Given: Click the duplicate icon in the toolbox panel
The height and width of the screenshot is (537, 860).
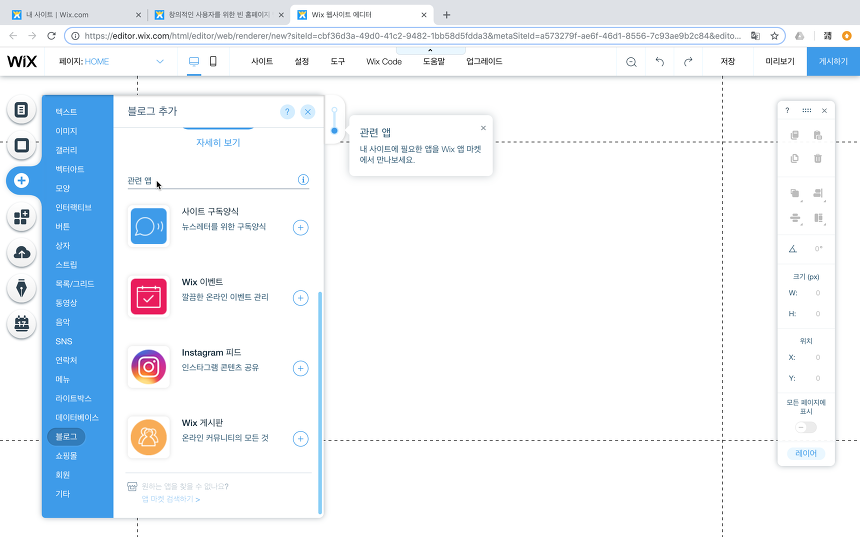Looking at the screenshot, I should tap(794, 159).
